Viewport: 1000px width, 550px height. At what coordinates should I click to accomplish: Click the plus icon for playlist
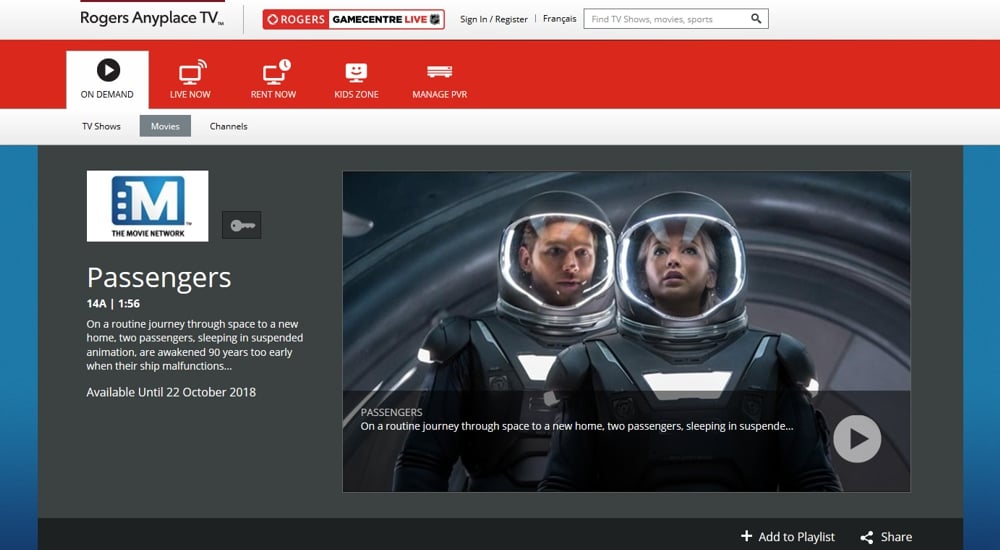[x=746, y=536]
